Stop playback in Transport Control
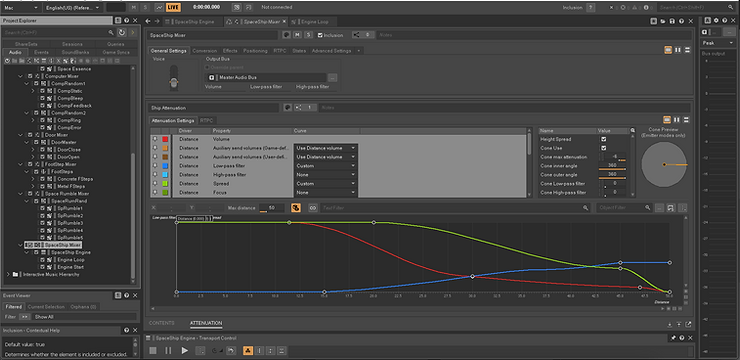 point(153,351)
